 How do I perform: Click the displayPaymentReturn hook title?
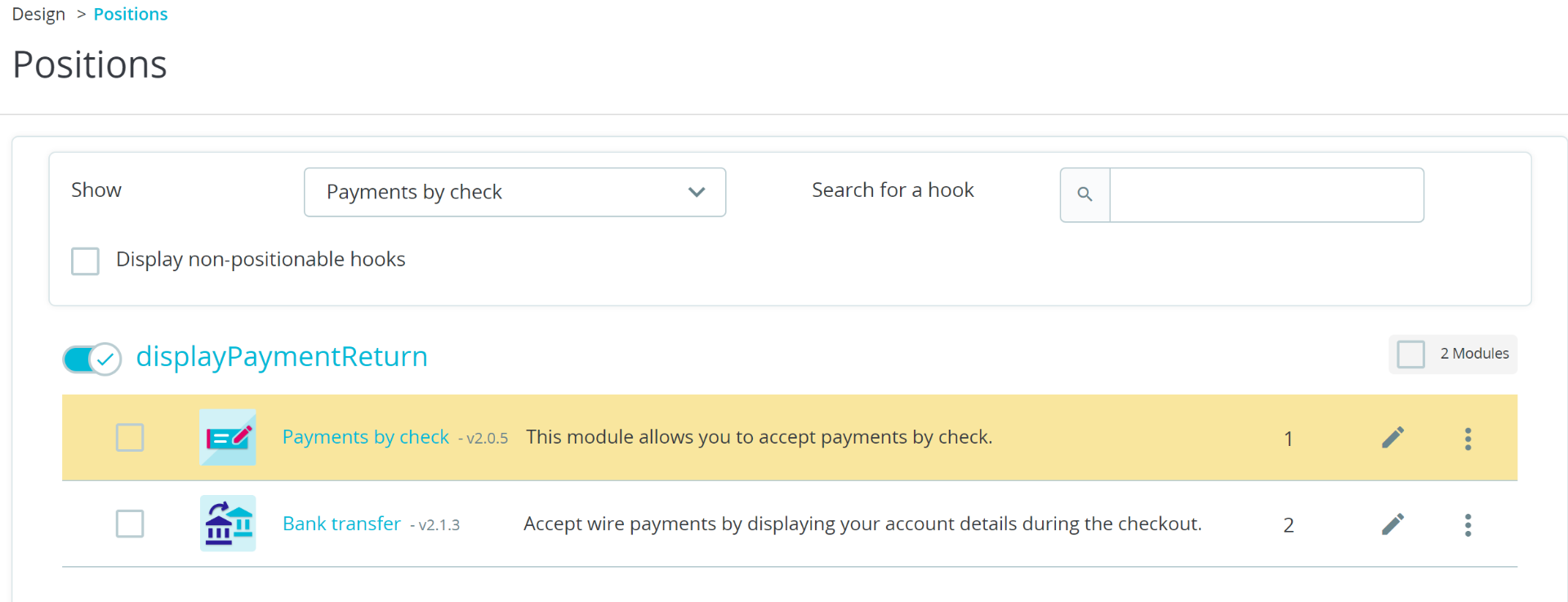click(x=282, y=357)
